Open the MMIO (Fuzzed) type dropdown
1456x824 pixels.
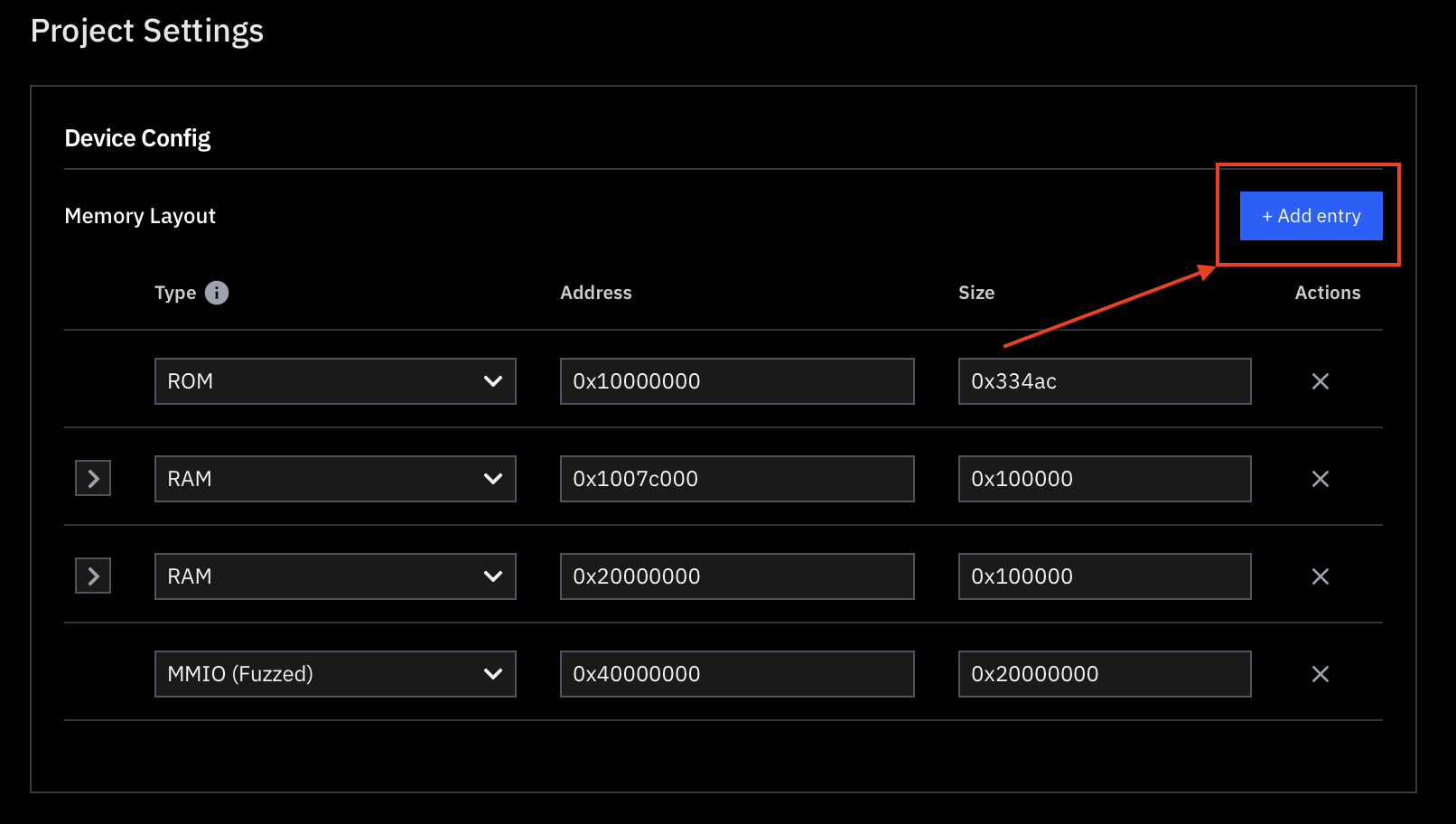(x=334, y=673)
